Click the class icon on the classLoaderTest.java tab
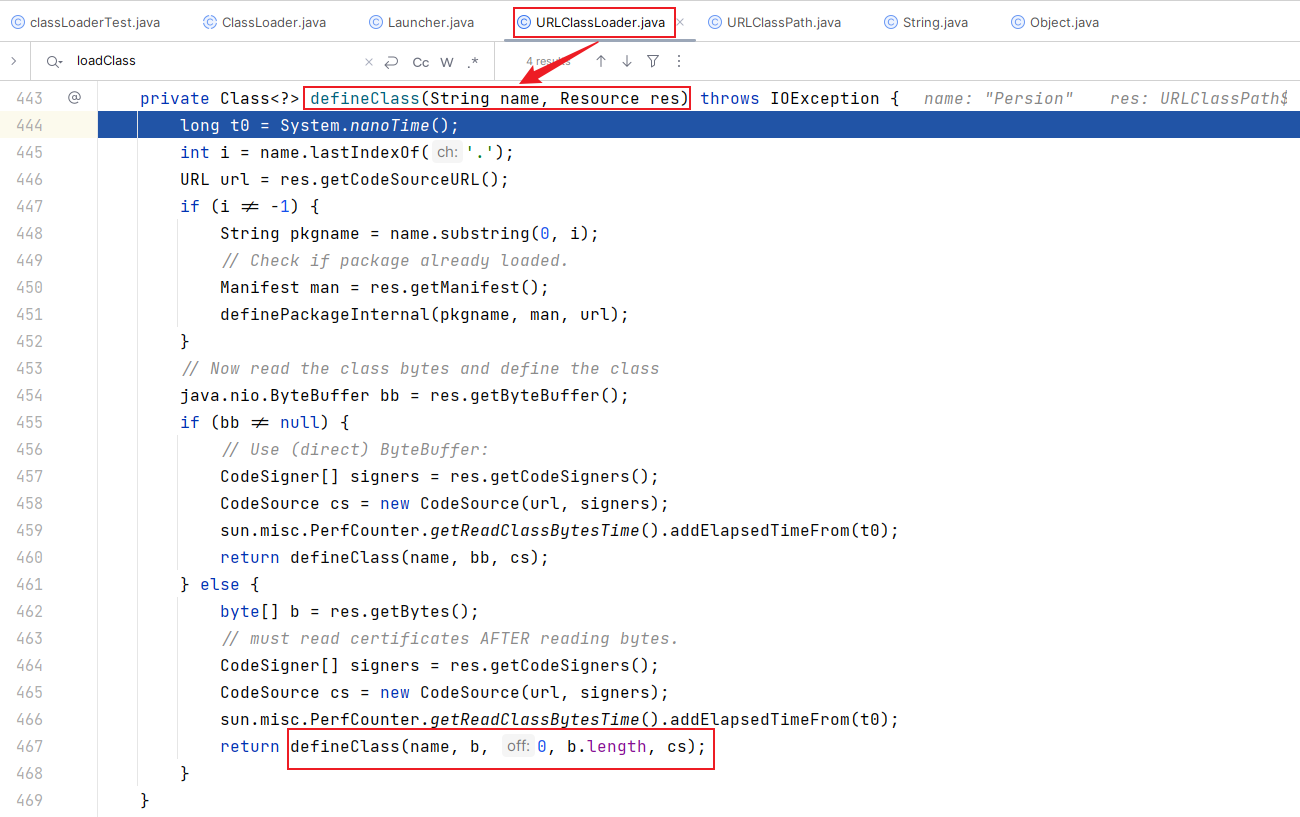The image size is (1300, 817). (x=17, y=22)
